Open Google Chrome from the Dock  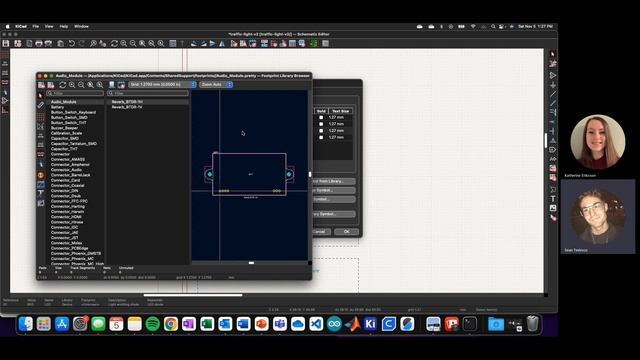click(x=171, y=324)
